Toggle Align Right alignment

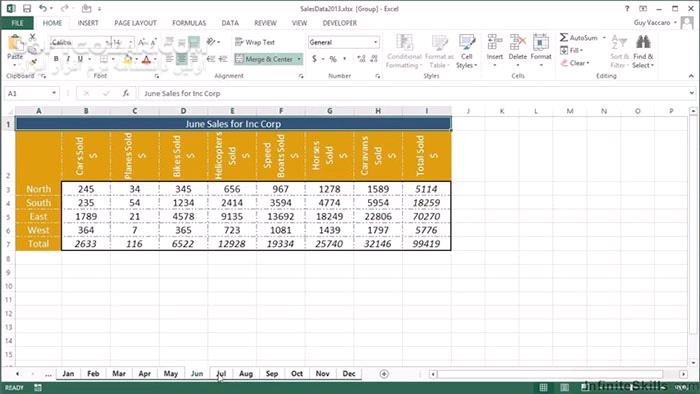pyautogui.click(x=194, y=59)
